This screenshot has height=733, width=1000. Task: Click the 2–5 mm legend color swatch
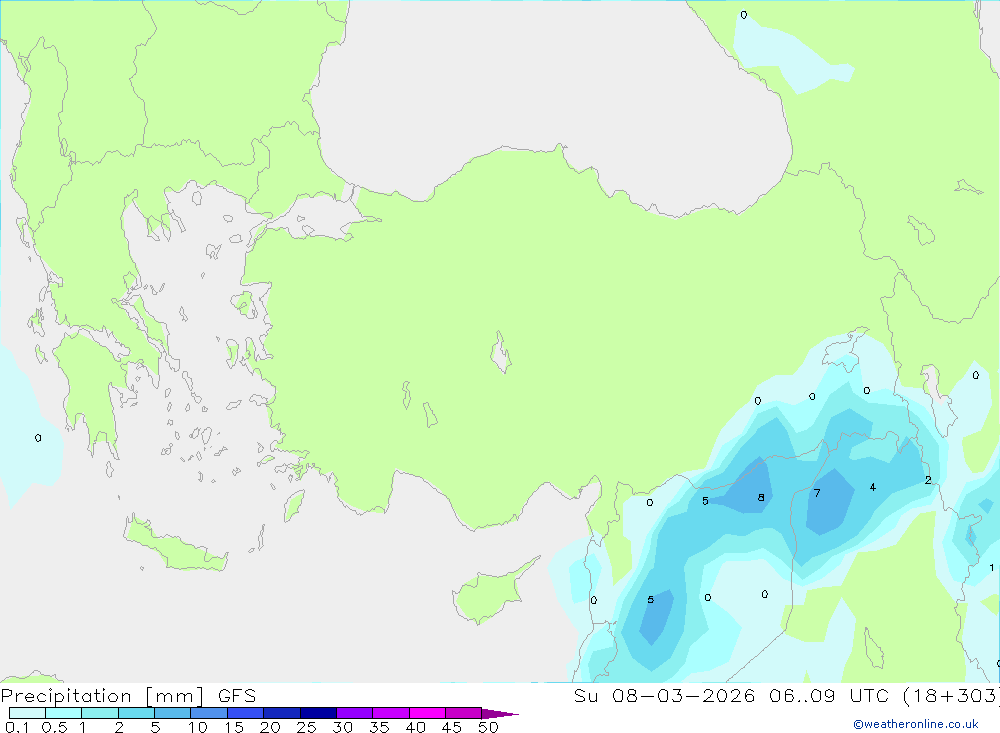click(136, 713)
